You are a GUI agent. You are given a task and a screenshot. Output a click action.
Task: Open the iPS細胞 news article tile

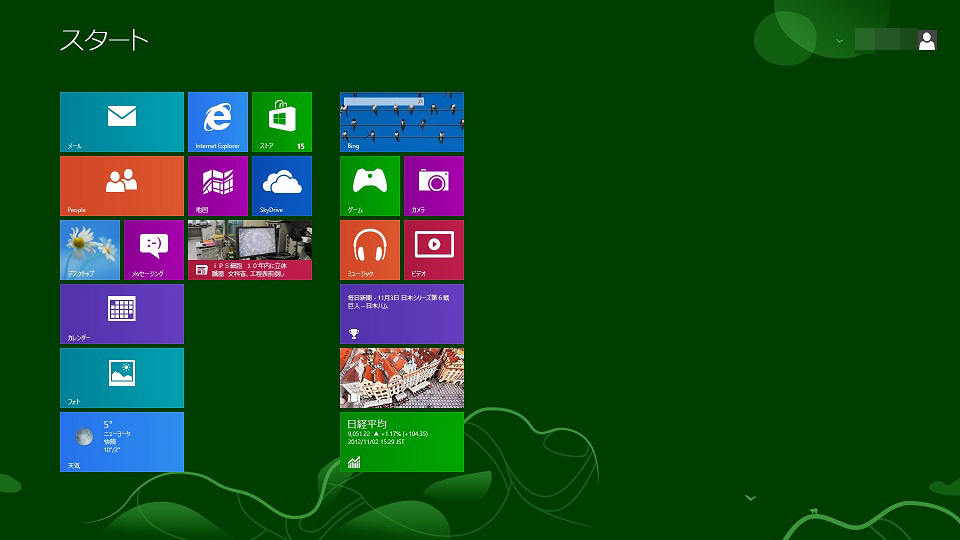point(250,250)
